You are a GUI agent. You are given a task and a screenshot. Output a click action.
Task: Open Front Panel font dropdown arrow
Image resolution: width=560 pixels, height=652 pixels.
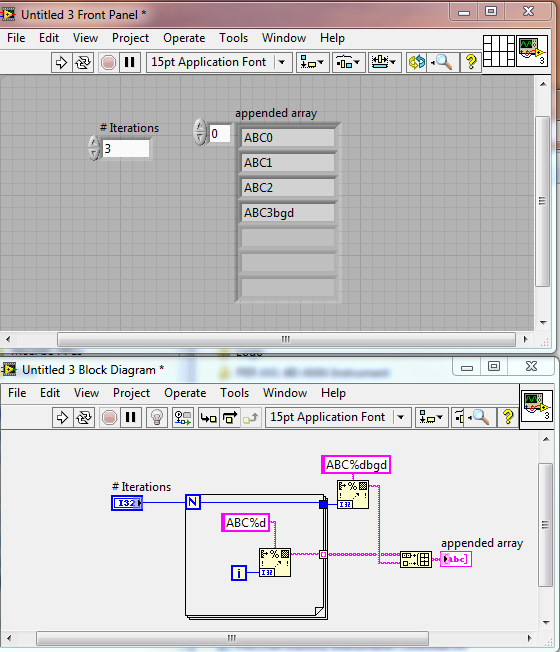(x=282, y=62)
